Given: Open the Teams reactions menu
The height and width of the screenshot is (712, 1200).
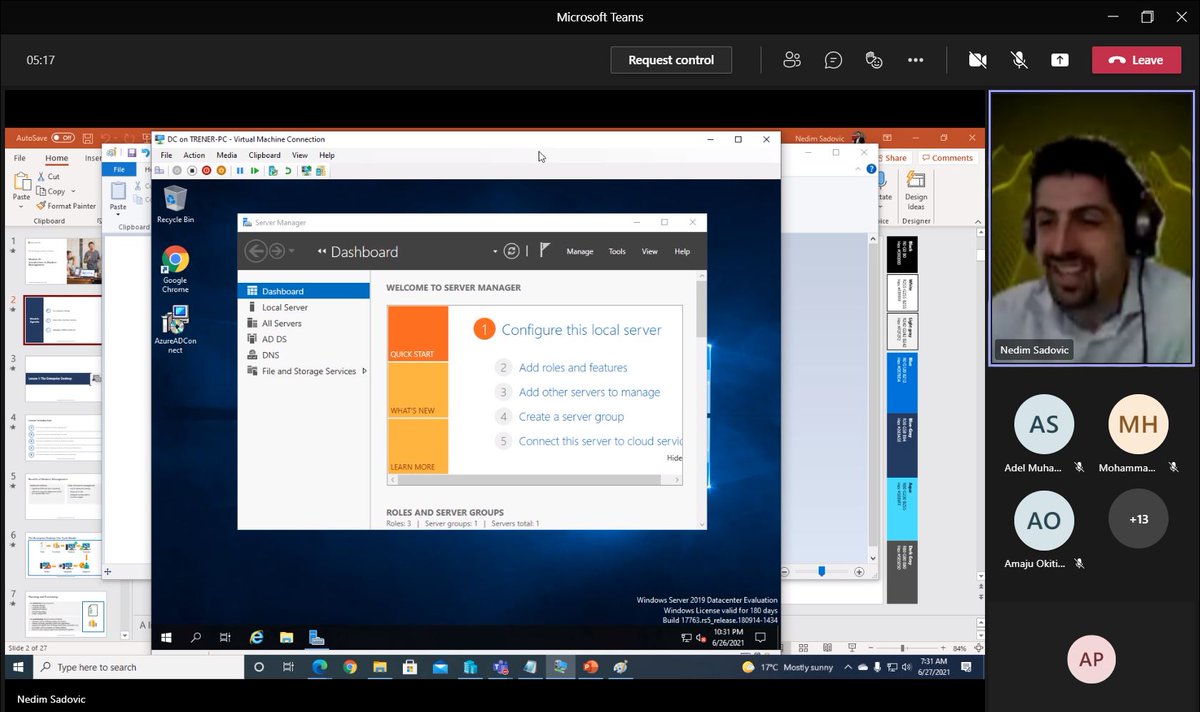Looking at the screenshot, I should coord(874,60).
